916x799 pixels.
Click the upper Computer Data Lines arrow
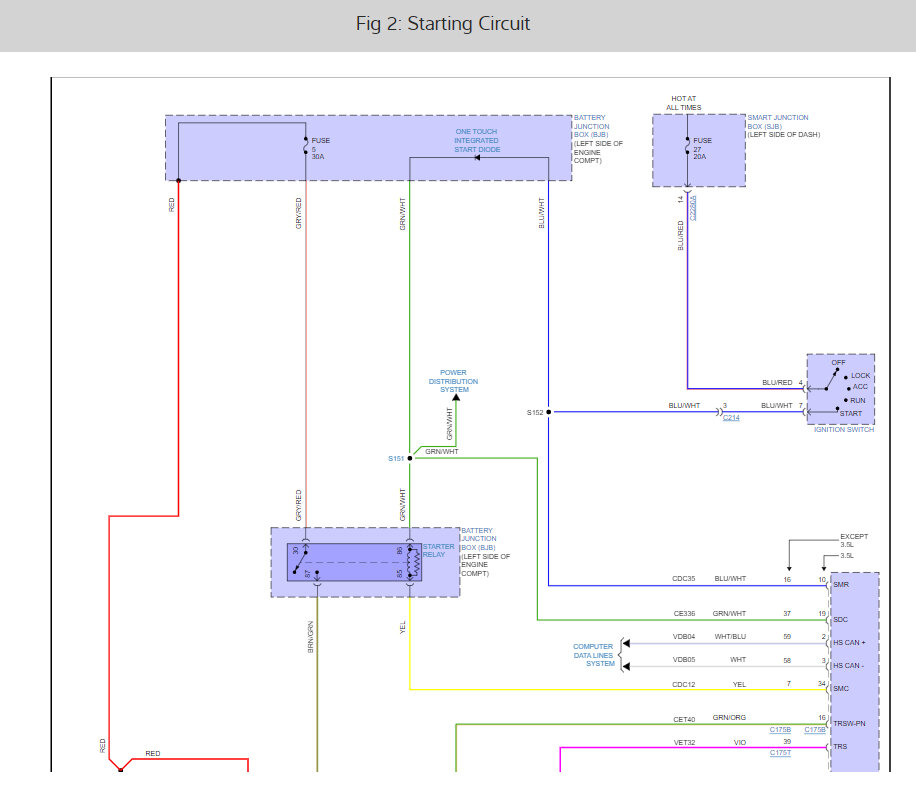[x=626, y=644]
